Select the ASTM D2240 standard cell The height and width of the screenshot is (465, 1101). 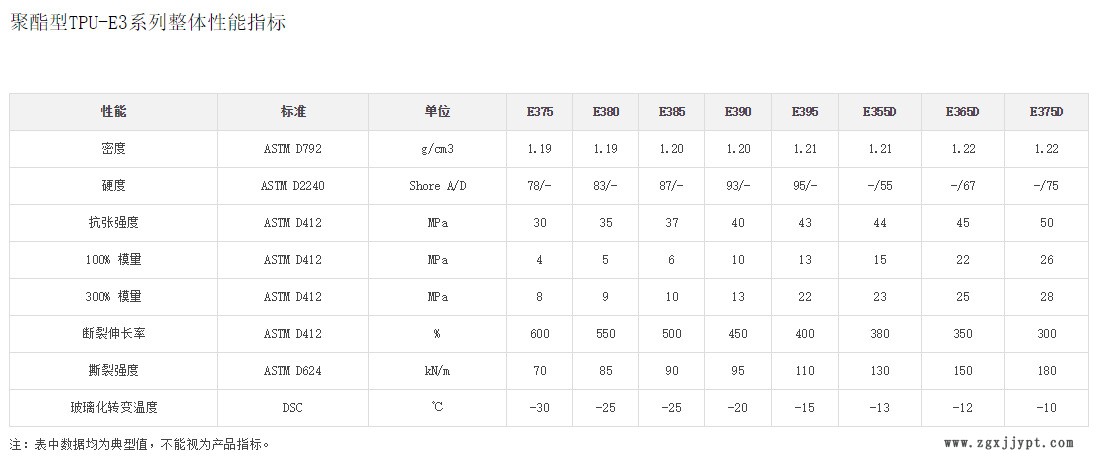pos(292,186)
